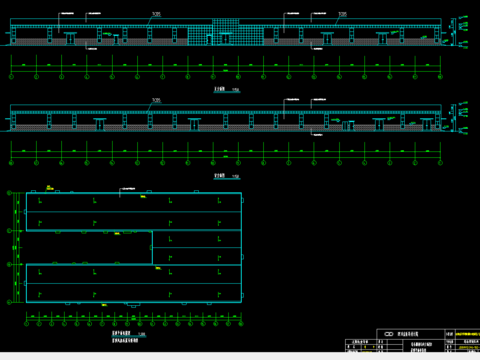
Task: Click the central door inside the gridded entrance
Action: (x=226, y=39)
